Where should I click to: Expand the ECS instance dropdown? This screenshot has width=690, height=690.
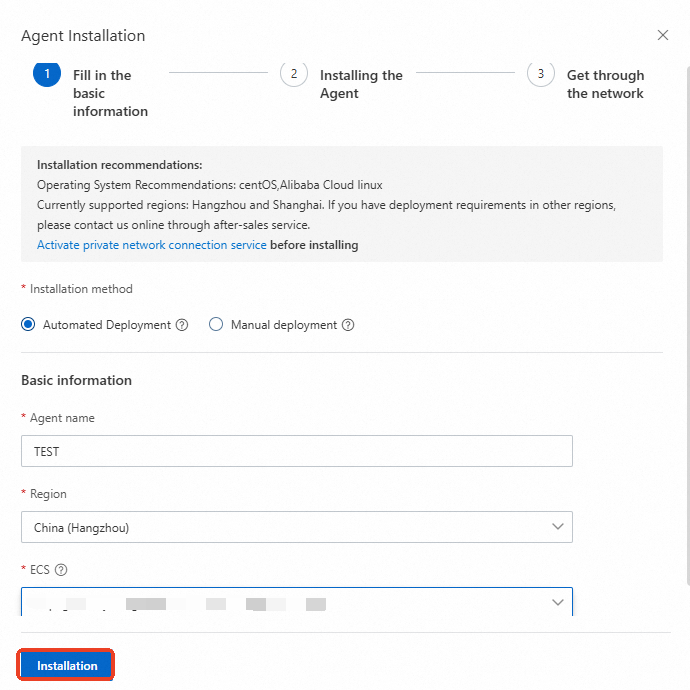tap(296, 601)
